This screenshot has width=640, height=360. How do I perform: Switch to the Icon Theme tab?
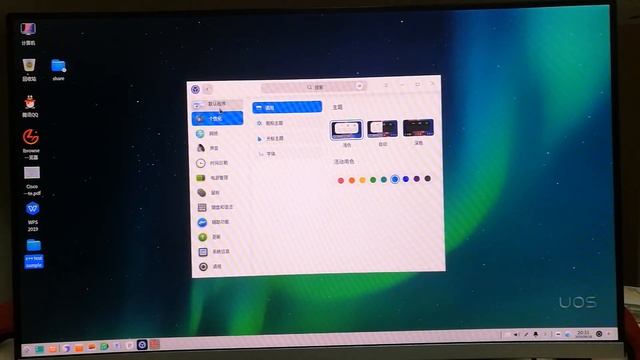tap(287, 123)
